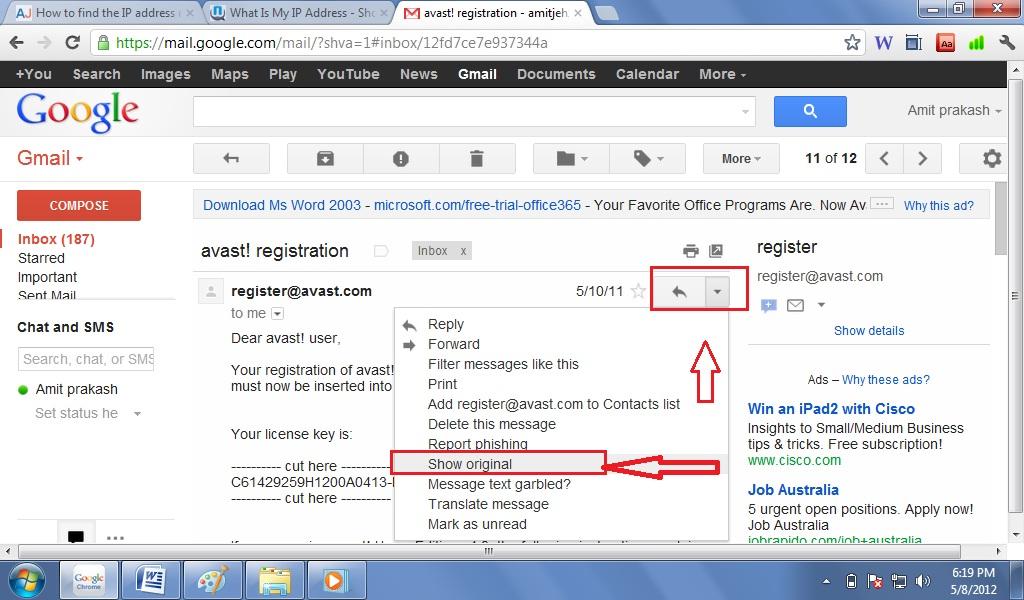
Task: Choose Delete this message
Action: [x=492, y=424]
